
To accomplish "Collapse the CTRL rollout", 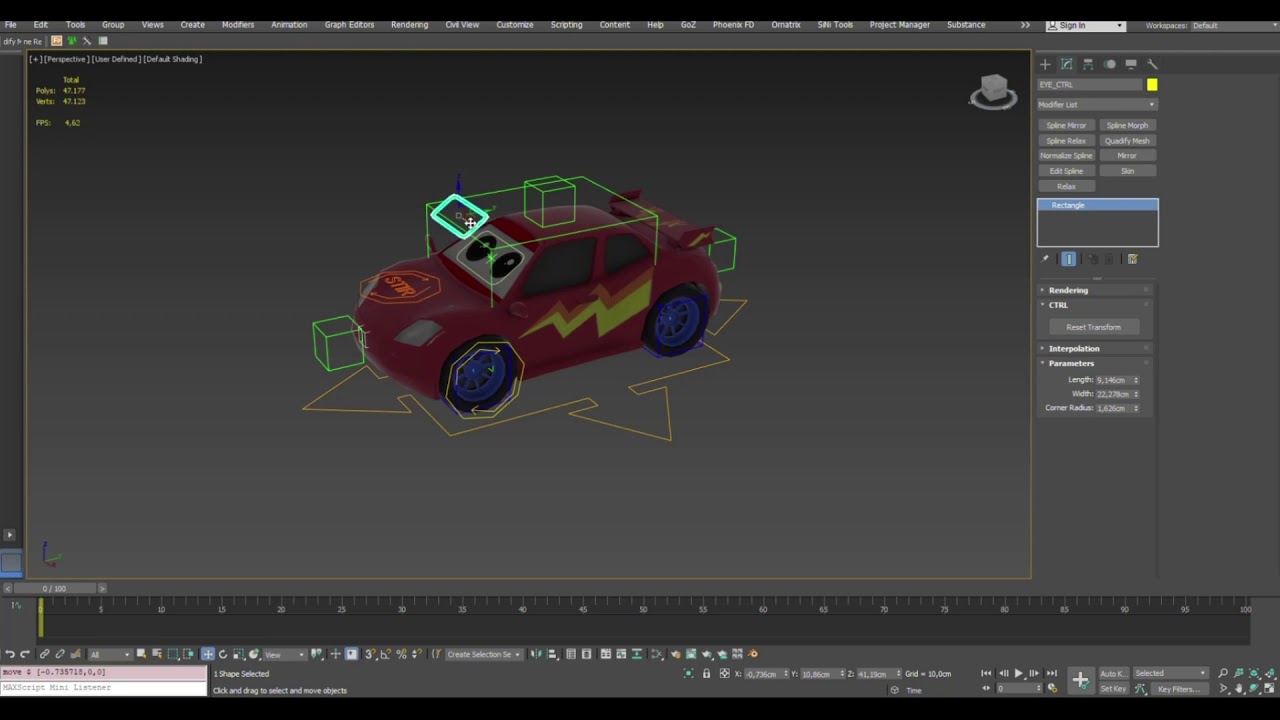I will point(1095,305).
